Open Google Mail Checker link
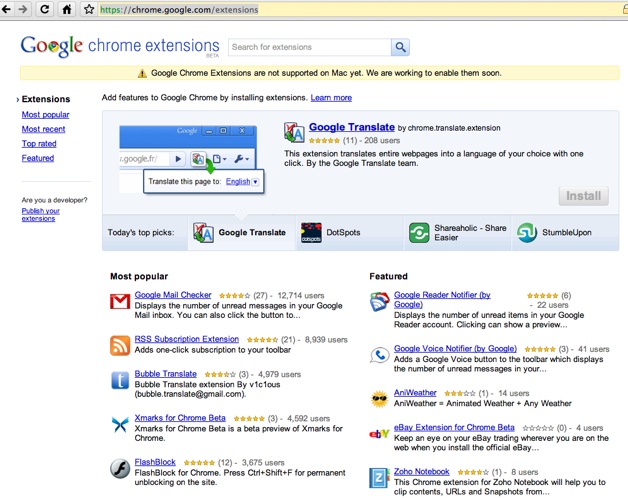Image resolution: width=628 pixels, height=498 pixels. (x=173, y=295)
